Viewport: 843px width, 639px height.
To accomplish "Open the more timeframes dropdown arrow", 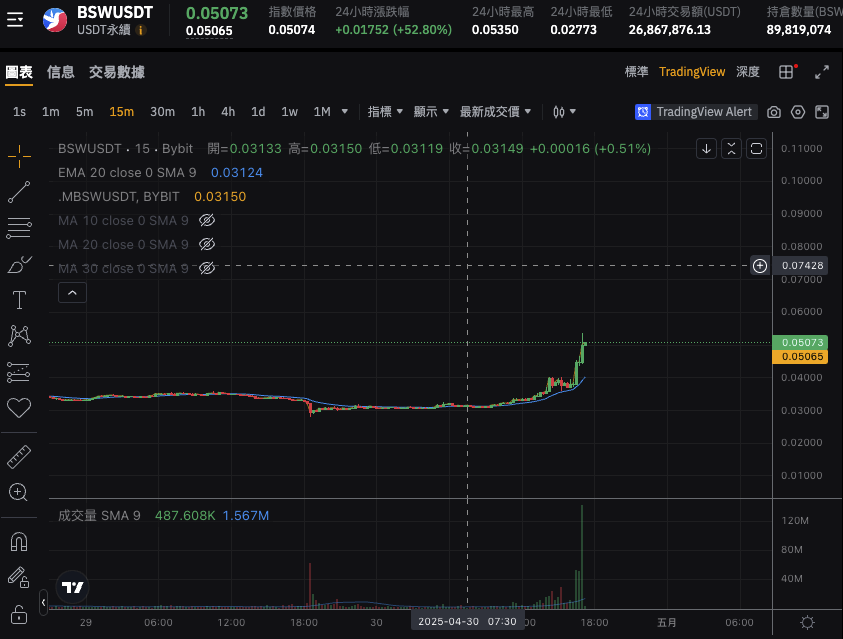I will point(345,112).
